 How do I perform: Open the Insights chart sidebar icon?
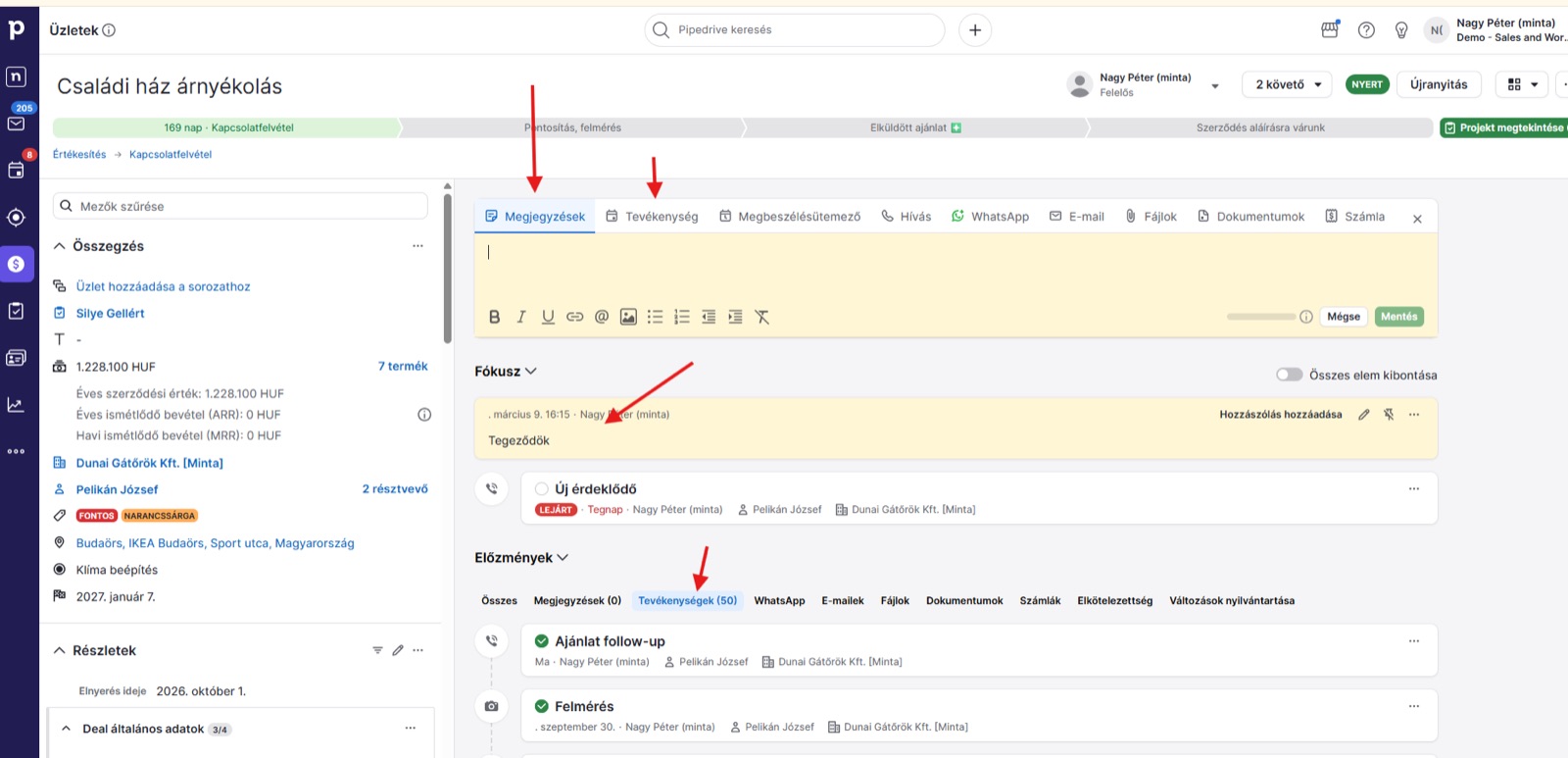pyautogui.click(x=17, y=404)
